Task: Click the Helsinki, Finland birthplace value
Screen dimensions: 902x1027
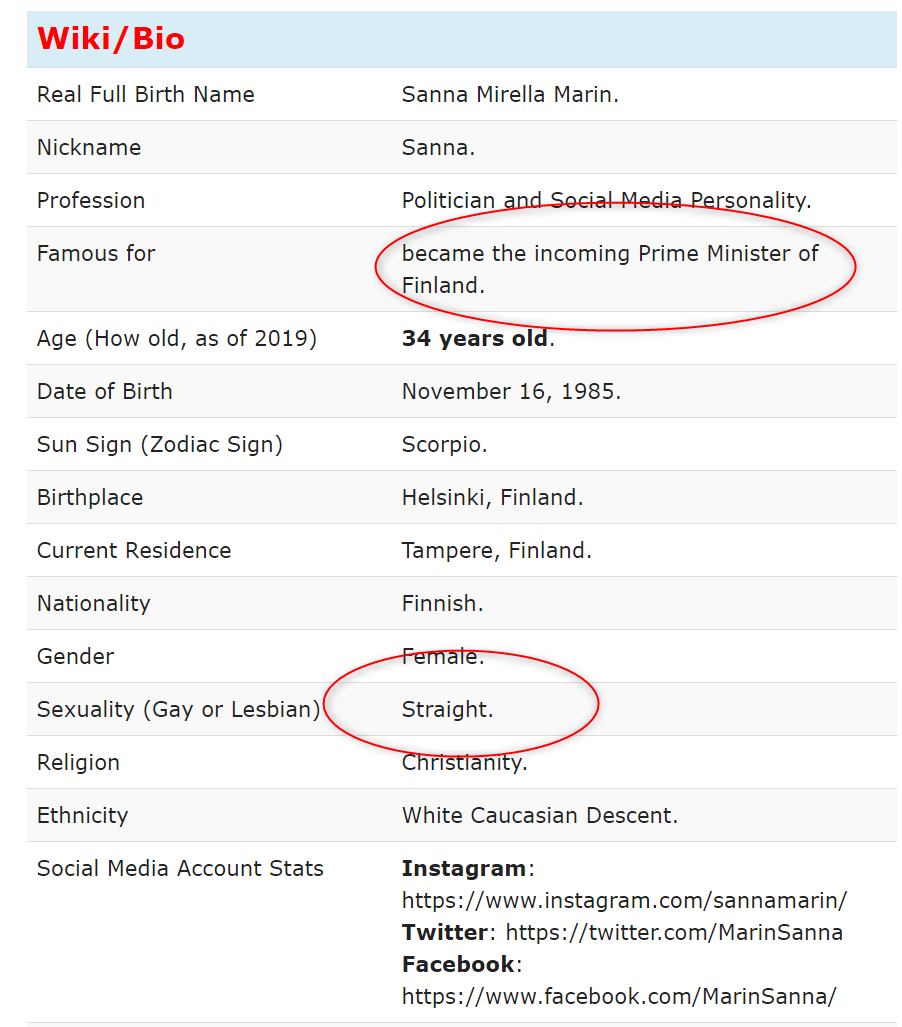Action: (x=492, y=497)
